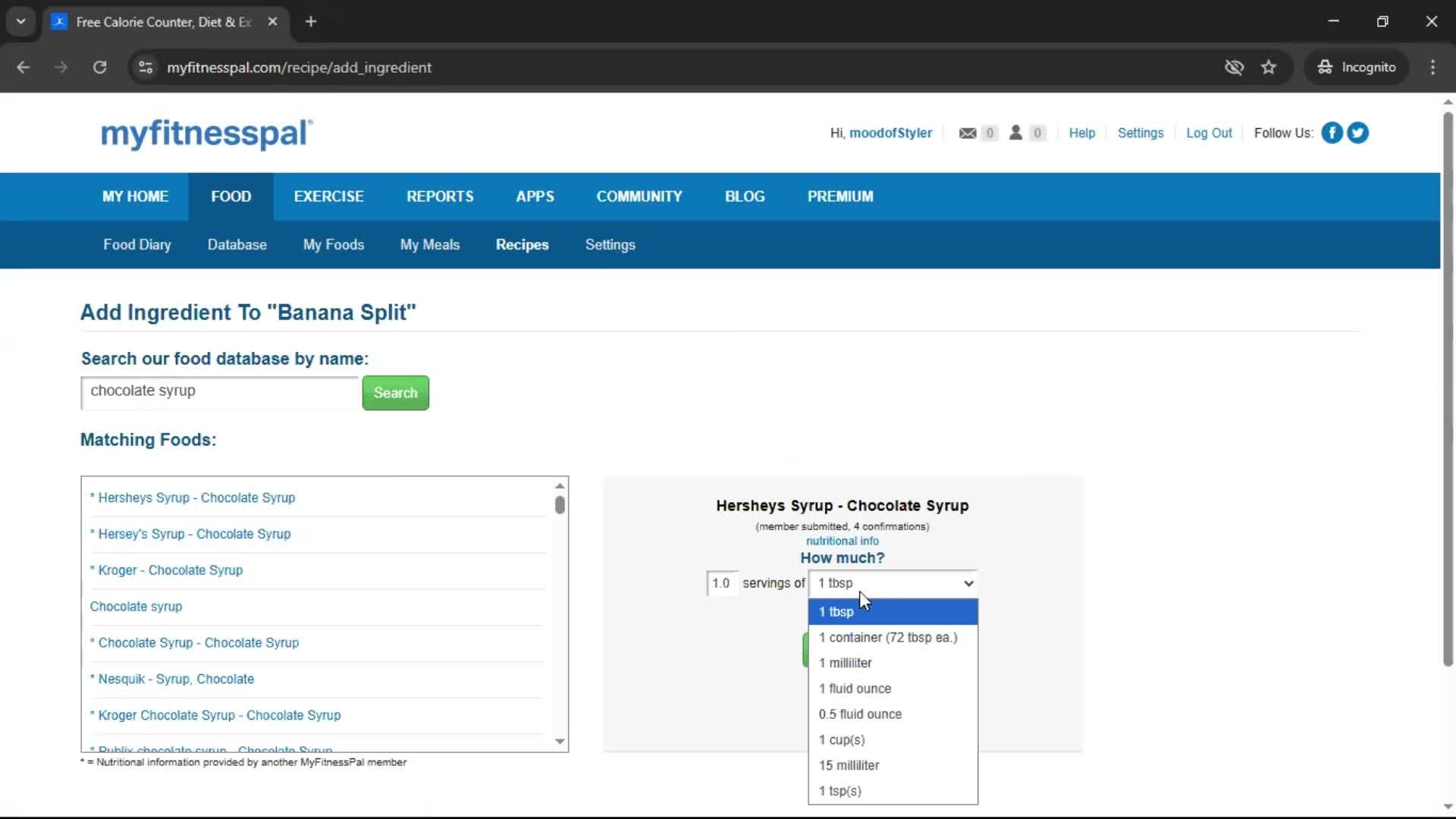Open the REPORTS tab
Screen dimensions: 1456x819
(x=440, y=197)
